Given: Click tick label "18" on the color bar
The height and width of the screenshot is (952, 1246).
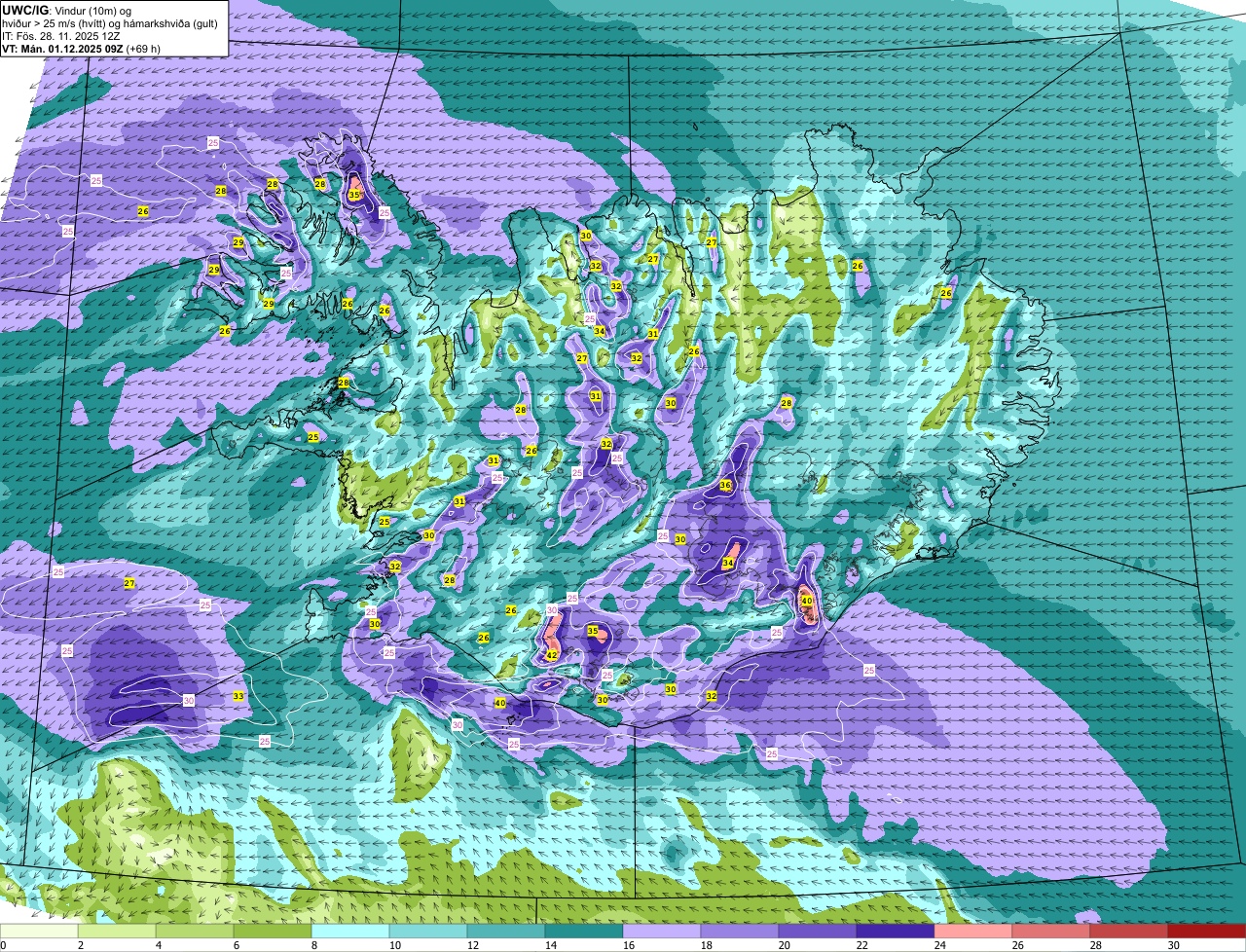Looking at the screenshot, I should pyautogui.click(x=707, y=945).
